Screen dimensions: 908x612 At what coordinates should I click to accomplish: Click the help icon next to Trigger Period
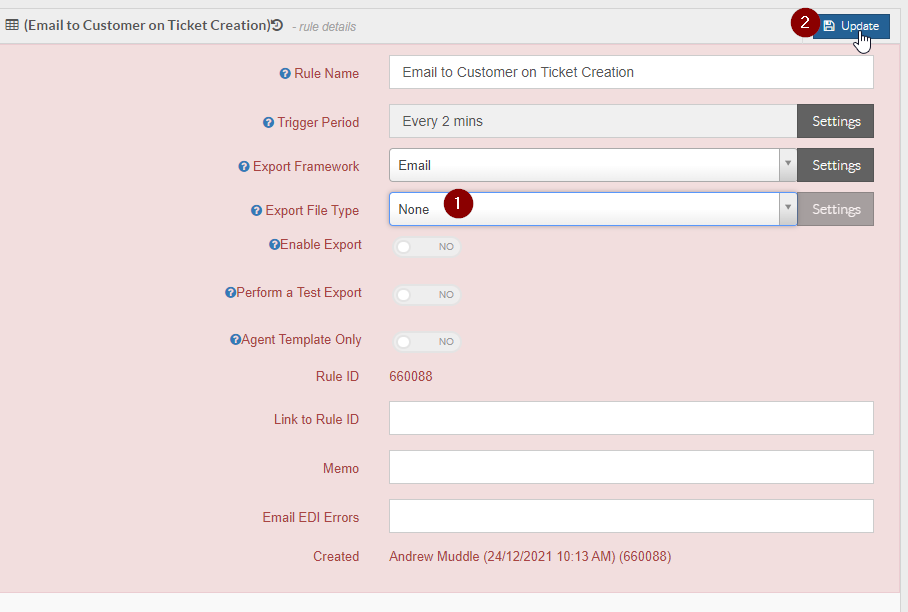click(268, 123)
